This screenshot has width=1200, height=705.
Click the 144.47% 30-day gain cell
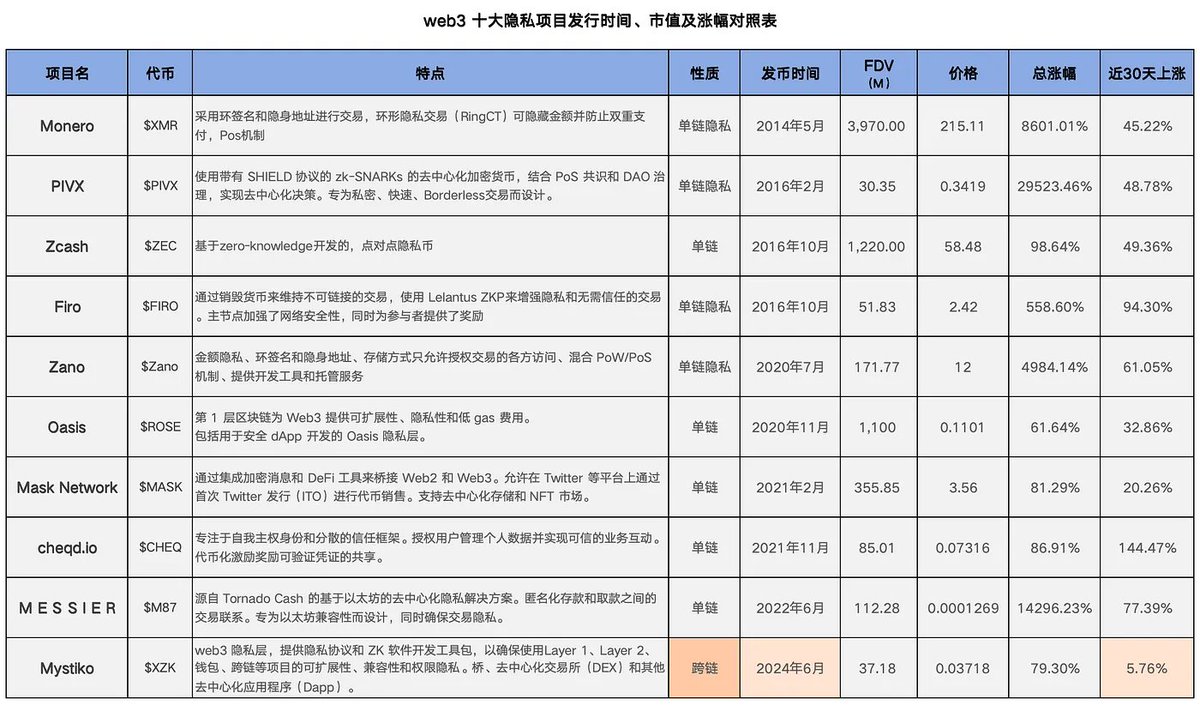pos(1147,547)
